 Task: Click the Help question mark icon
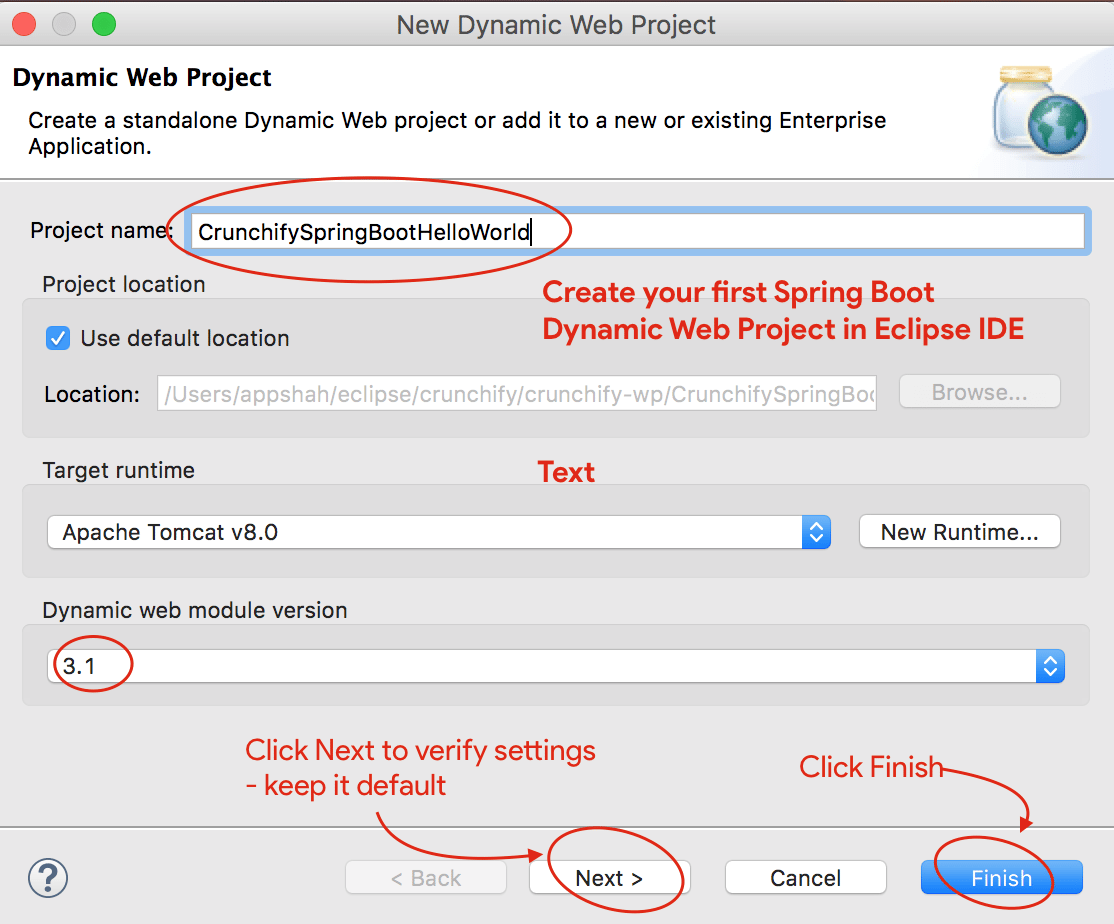coord(48,878)
